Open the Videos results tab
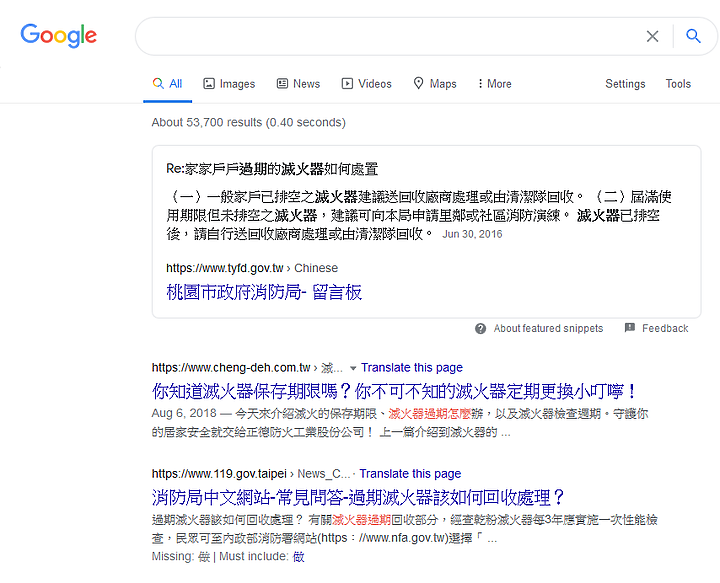The width and height of the screenshot is (720, 583). 366,84
